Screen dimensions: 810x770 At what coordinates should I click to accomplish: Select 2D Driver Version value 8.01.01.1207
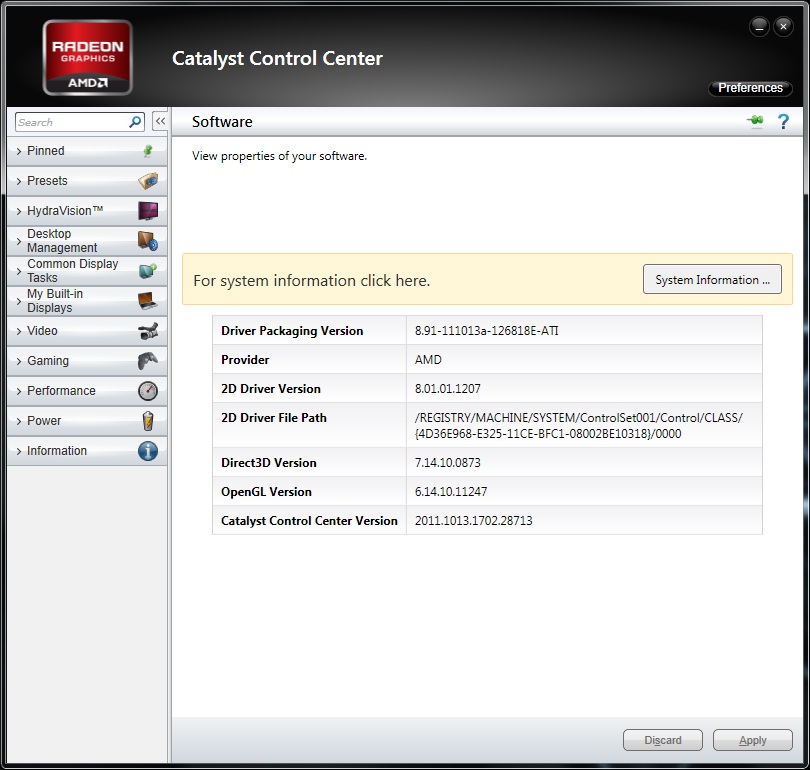point(447,388)
